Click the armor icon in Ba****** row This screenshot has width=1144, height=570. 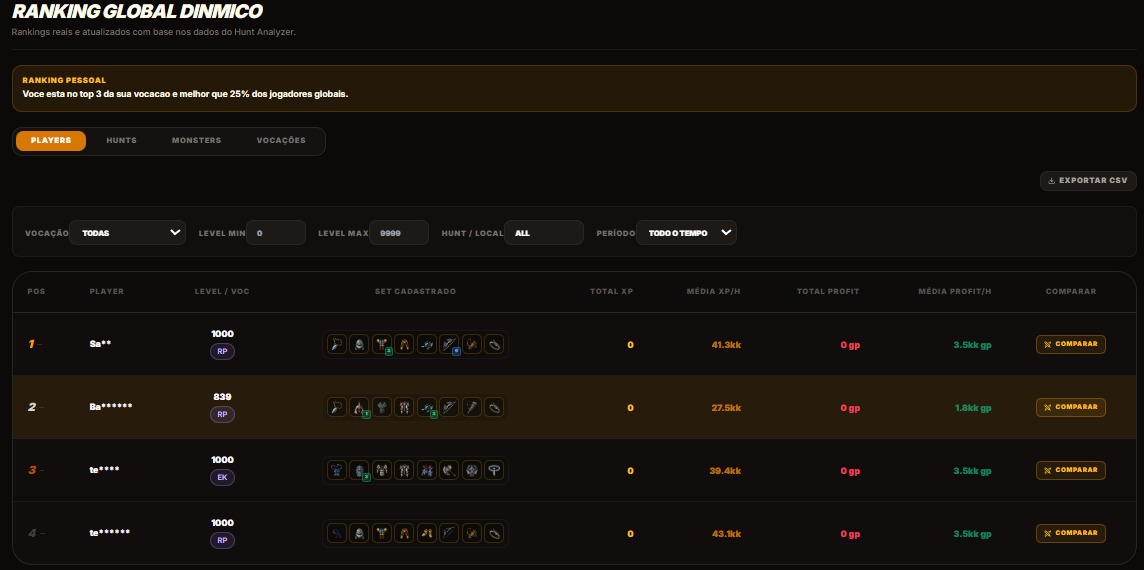(x=382, y=407)
